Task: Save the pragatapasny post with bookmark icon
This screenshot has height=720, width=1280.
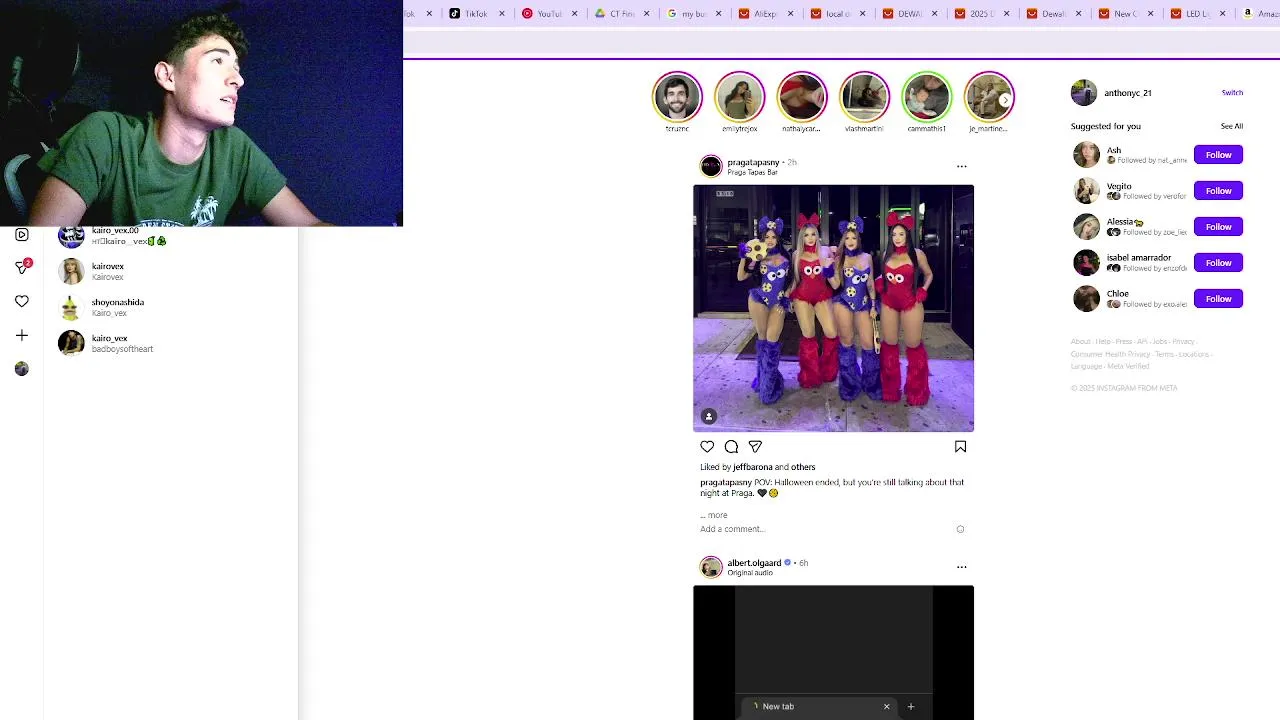Action: pyautogui.click(x=960, y=447)
